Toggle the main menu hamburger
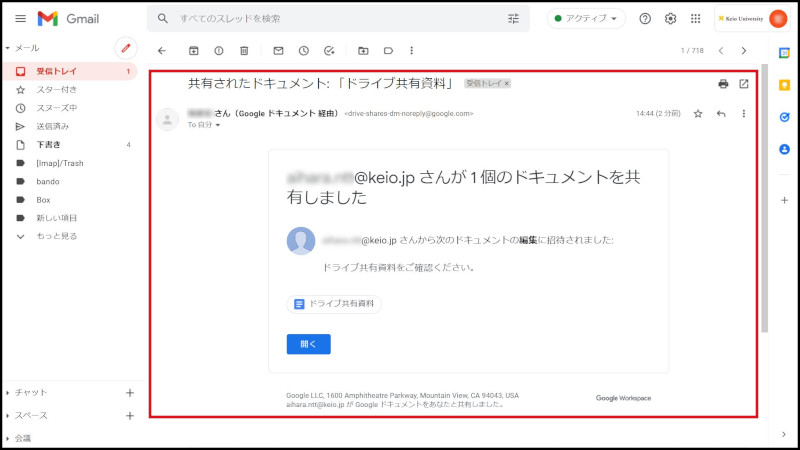This screenshot has width=800, height=450. click(x=20, y=18)
